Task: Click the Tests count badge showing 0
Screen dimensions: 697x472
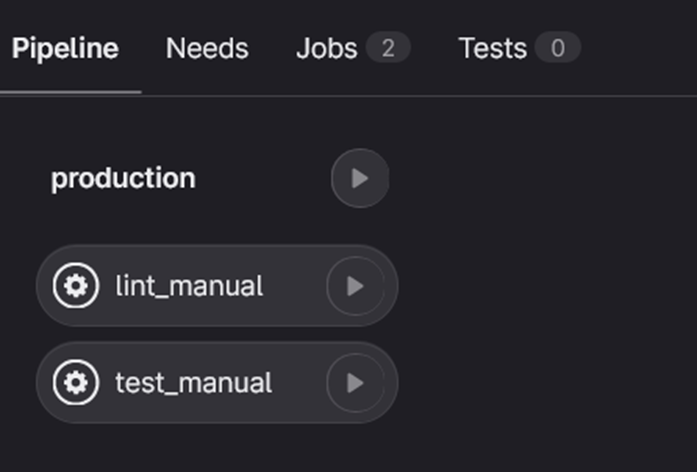Action: [x=557, y=48]
